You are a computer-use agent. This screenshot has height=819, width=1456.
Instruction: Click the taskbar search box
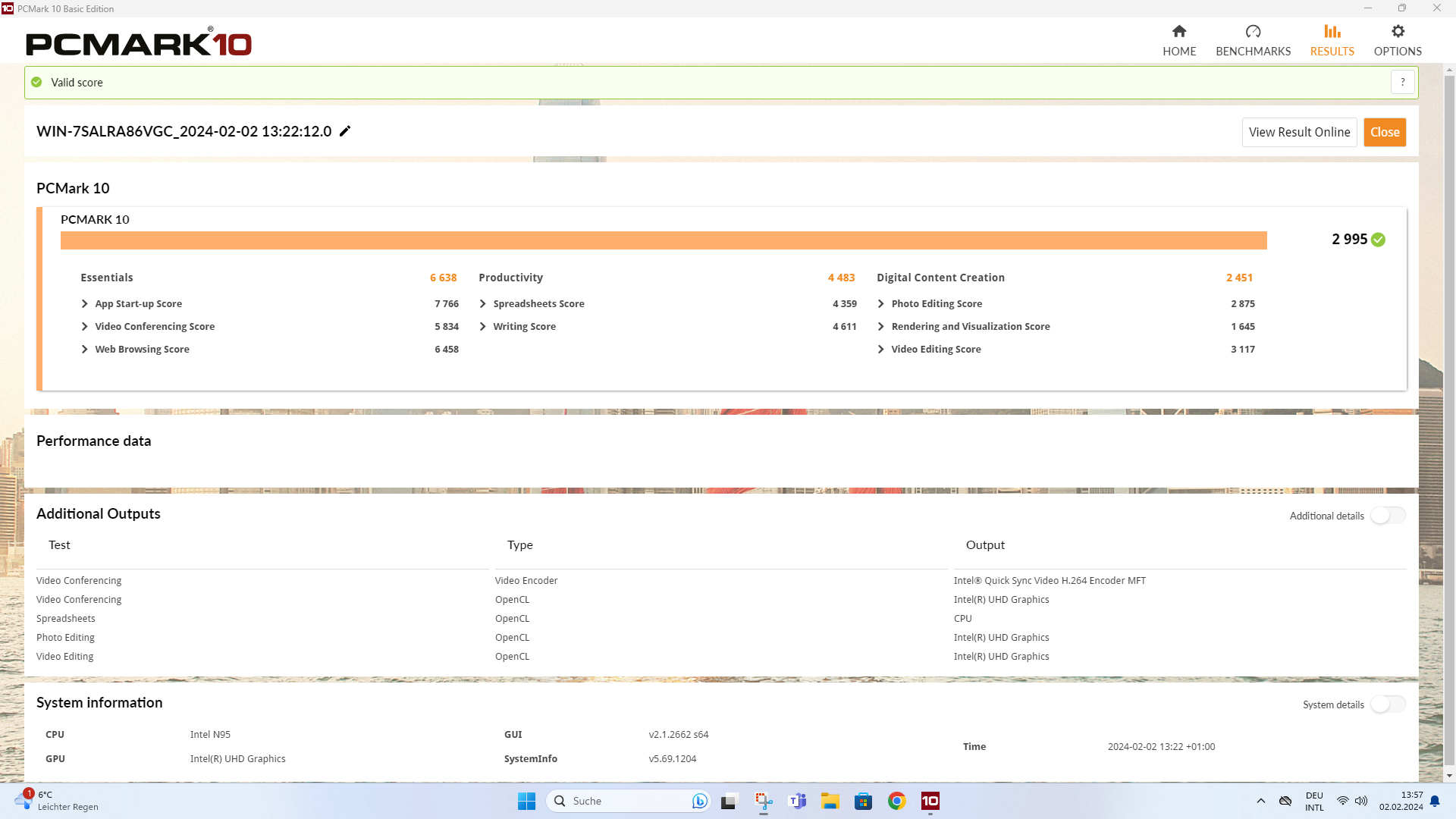pyautogui.click(x=628, y=801)
